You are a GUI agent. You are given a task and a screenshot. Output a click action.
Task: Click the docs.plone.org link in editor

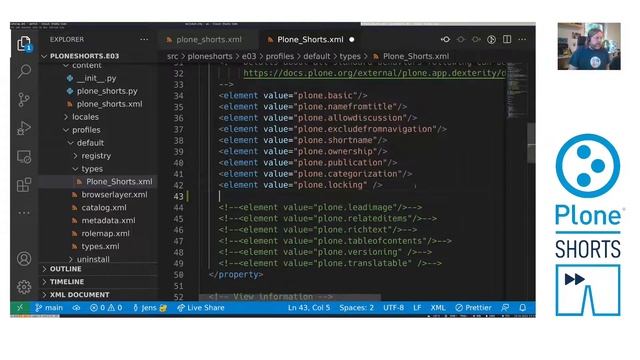pos(374,73)
